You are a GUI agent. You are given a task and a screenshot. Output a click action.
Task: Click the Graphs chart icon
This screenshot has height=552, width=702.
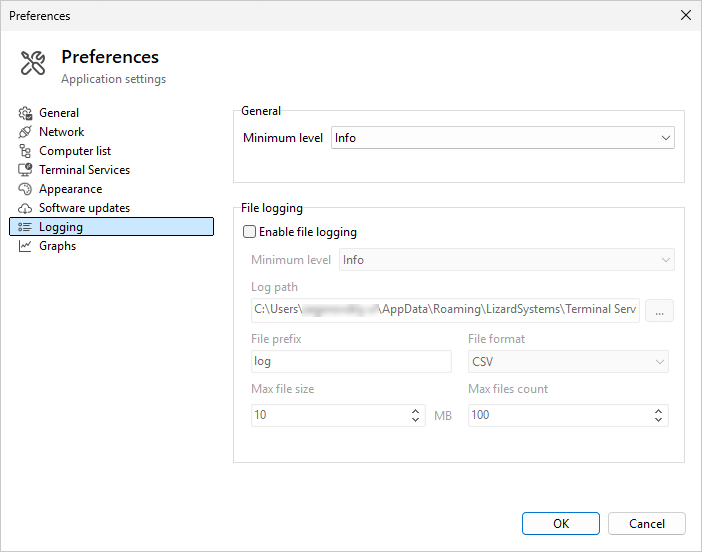coord(26,246)
